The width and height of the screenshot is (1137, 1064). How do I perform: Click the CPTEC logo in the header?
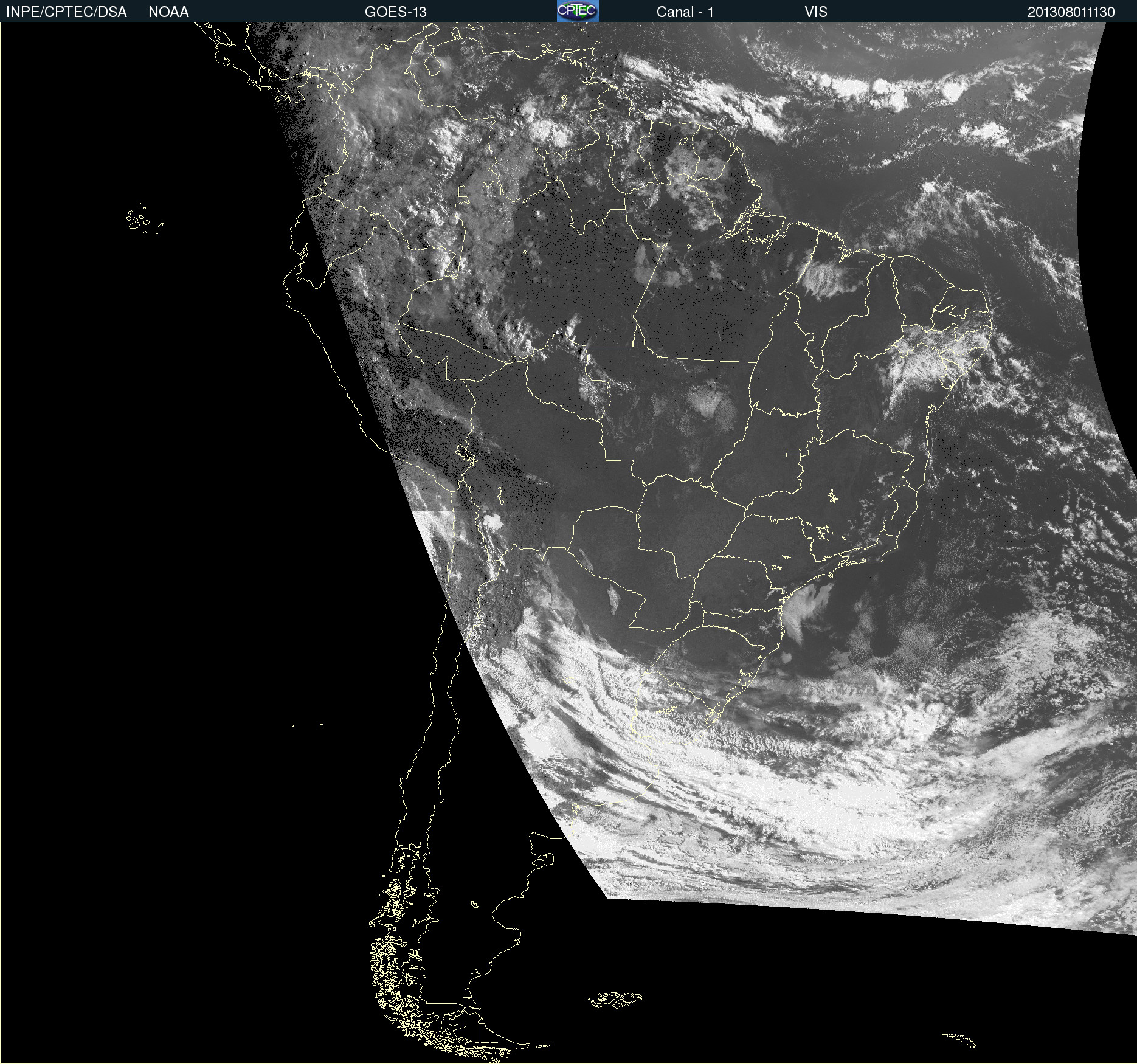click(x=577, y=11)
